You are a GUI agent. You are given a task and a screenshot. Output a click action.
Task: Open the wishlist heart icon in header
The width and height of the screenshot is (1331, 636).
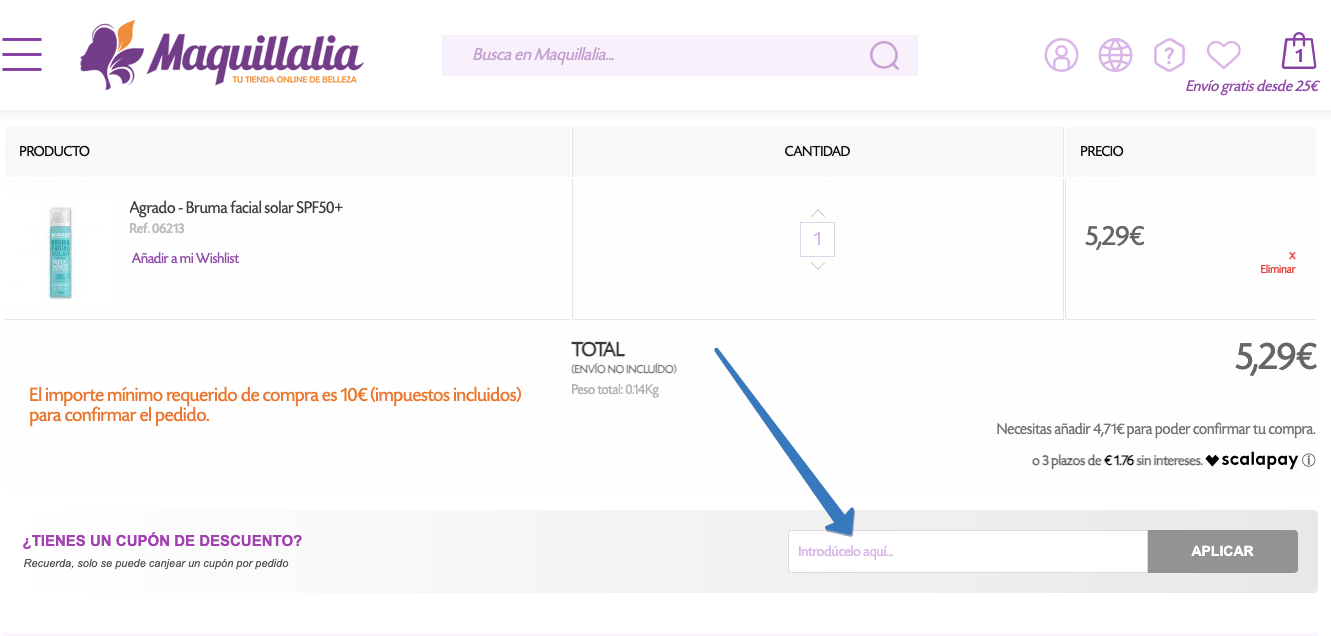[1223, 54]
